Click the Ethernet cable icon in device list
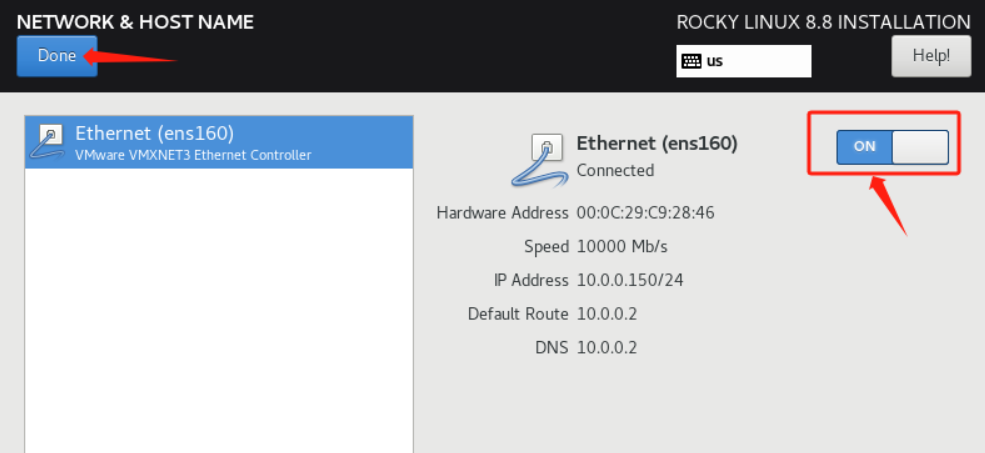Viewport: 985px width, 453px height. [x=48, y=141]
